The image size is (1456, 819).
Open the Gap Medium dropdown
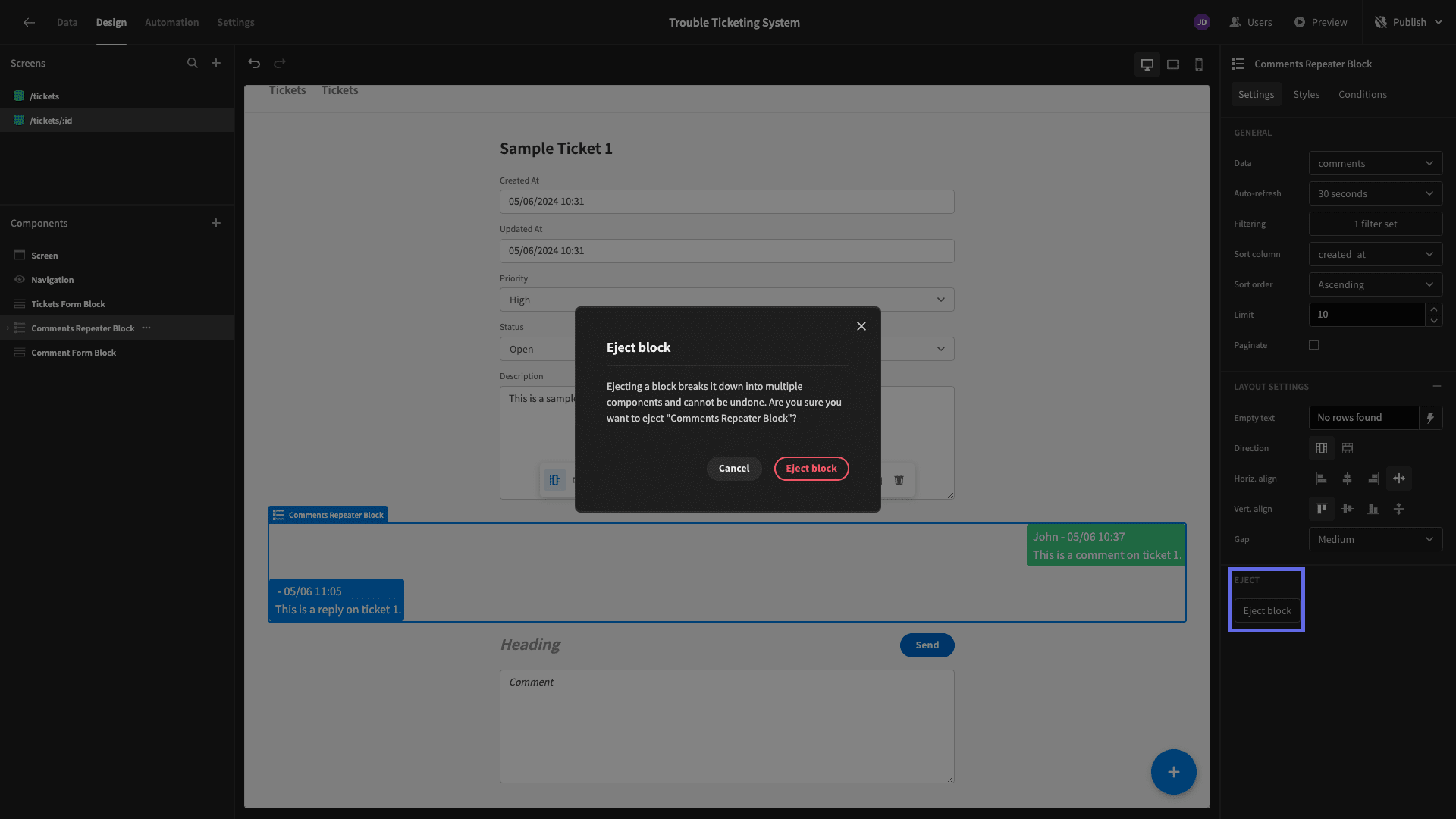1376,539
